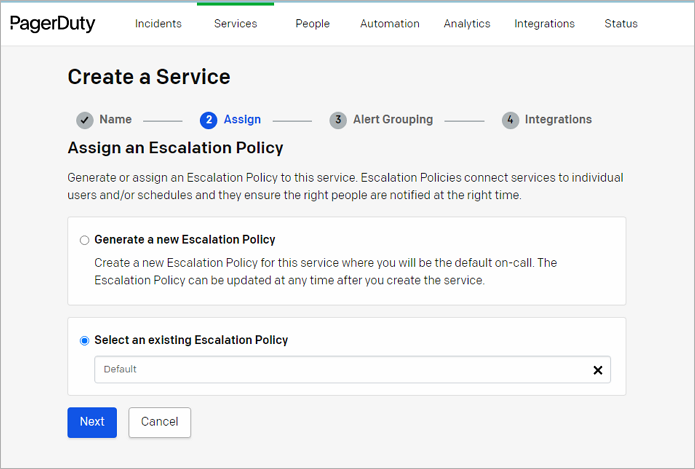Screen dimensions: 695x469
Task: Open the Analytics menu
Action: 467,24
